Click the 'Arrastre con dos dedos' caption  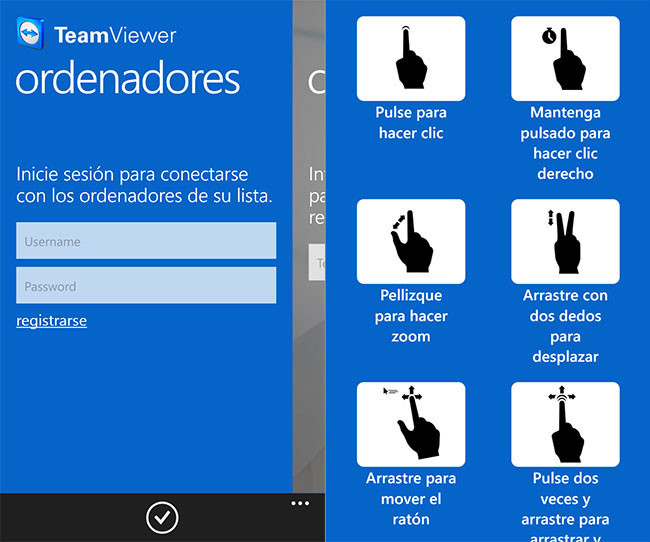click(565, 326)
